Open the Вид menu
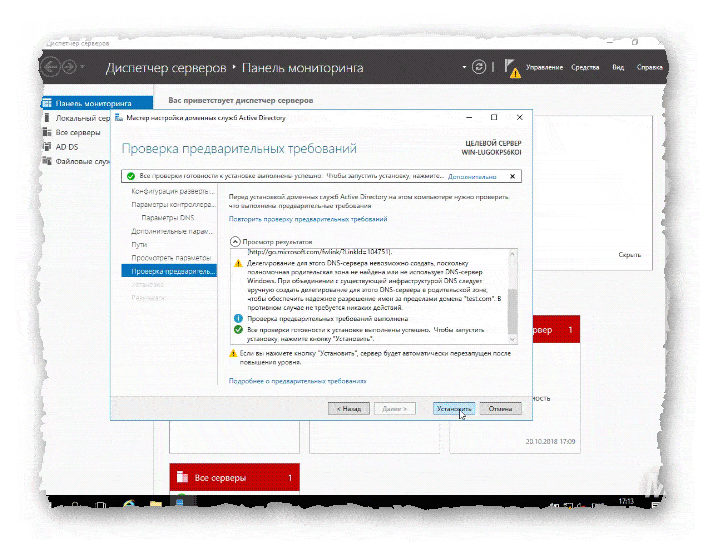This screenshot has height=544, width=704. 618,67
